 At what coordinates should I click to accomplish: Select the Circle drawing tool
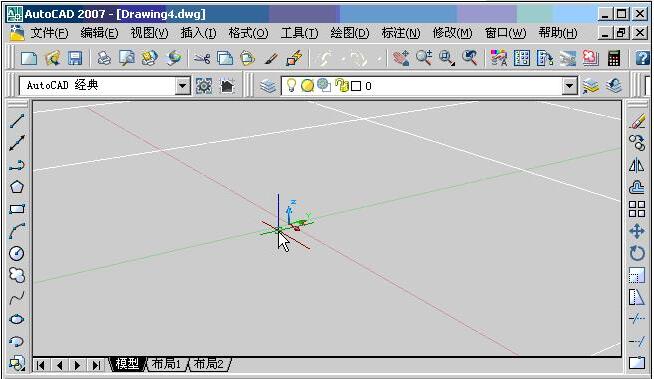17,253
